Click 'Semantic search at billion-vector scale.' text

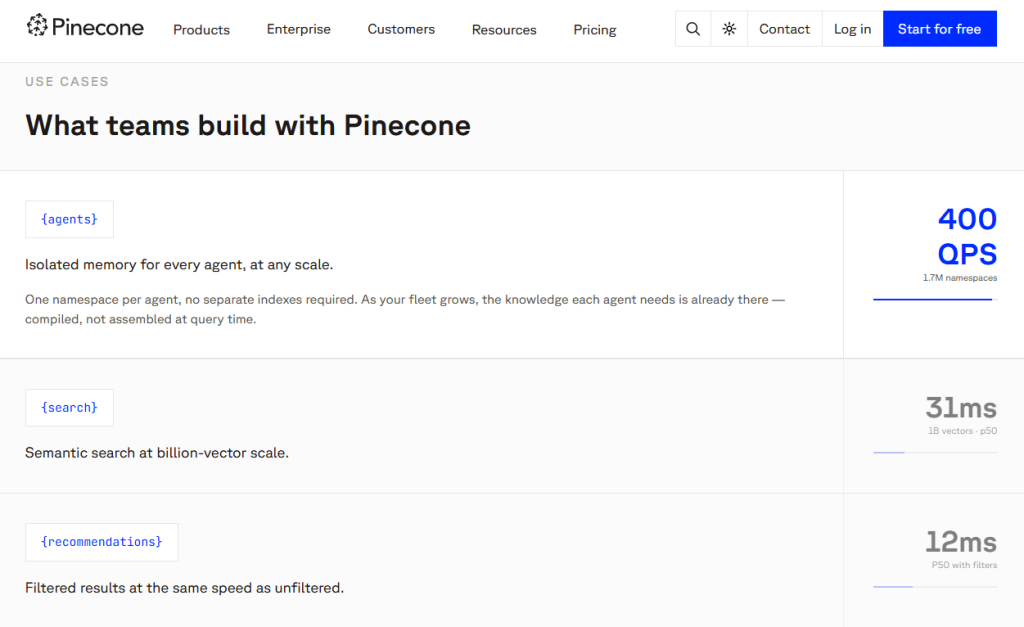click(157, 453)
